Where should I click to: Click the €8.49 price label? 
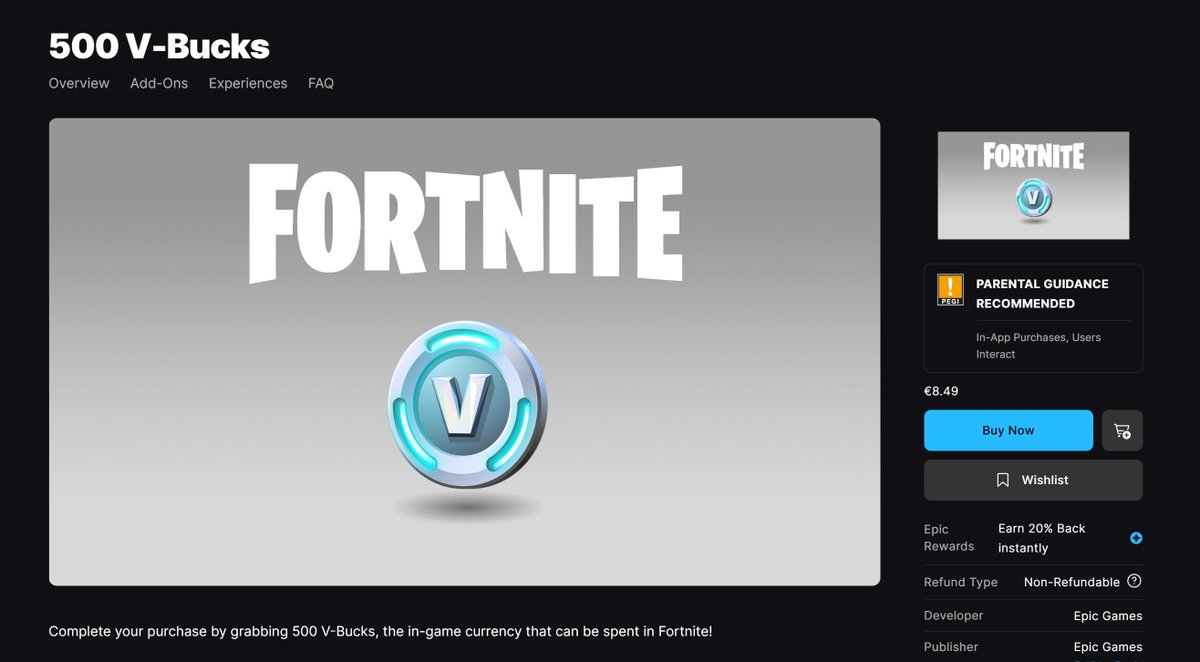coord(939,392)
